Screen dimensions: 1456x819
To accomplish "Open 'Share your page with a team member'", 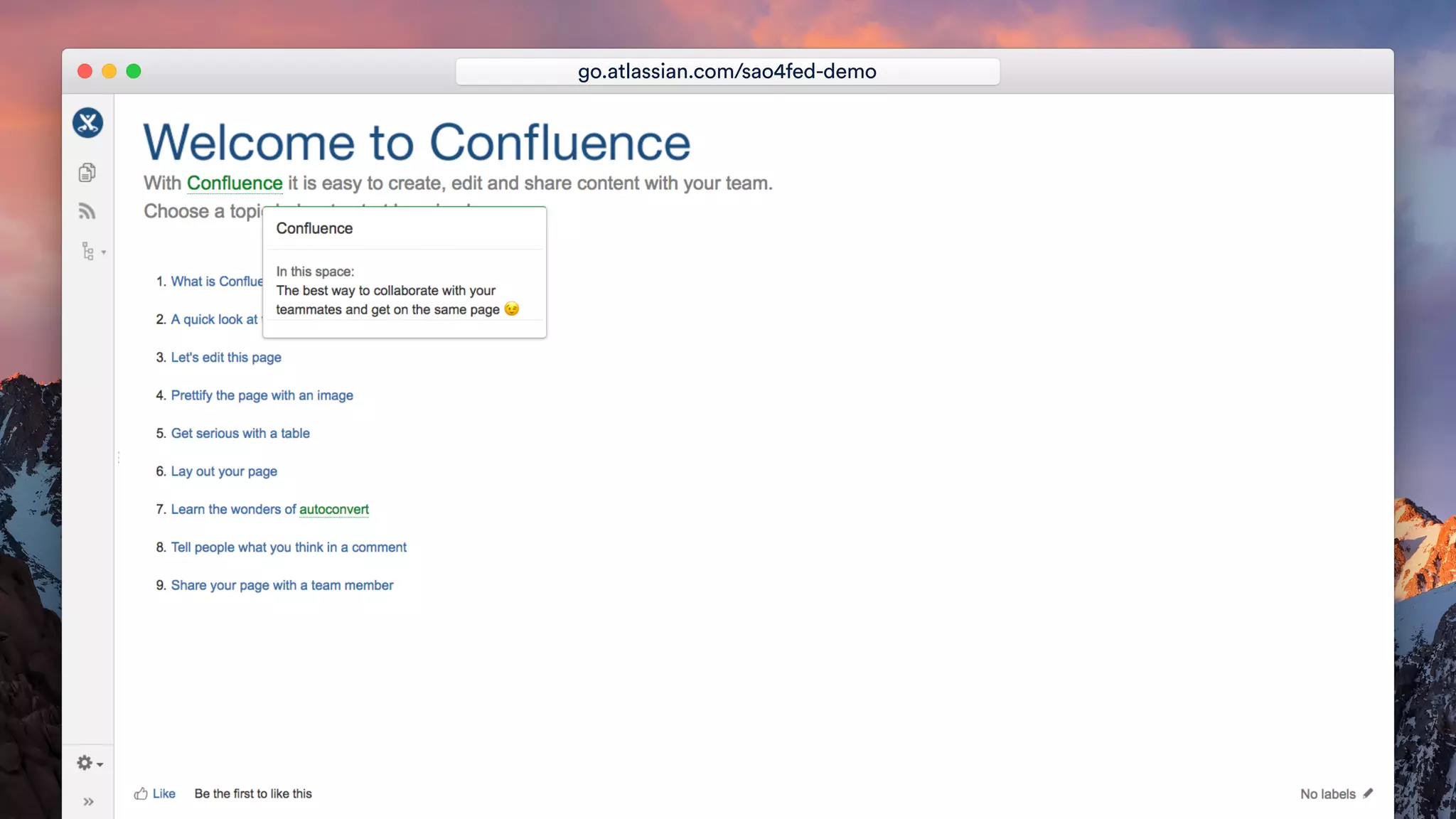I will [282, 585].
